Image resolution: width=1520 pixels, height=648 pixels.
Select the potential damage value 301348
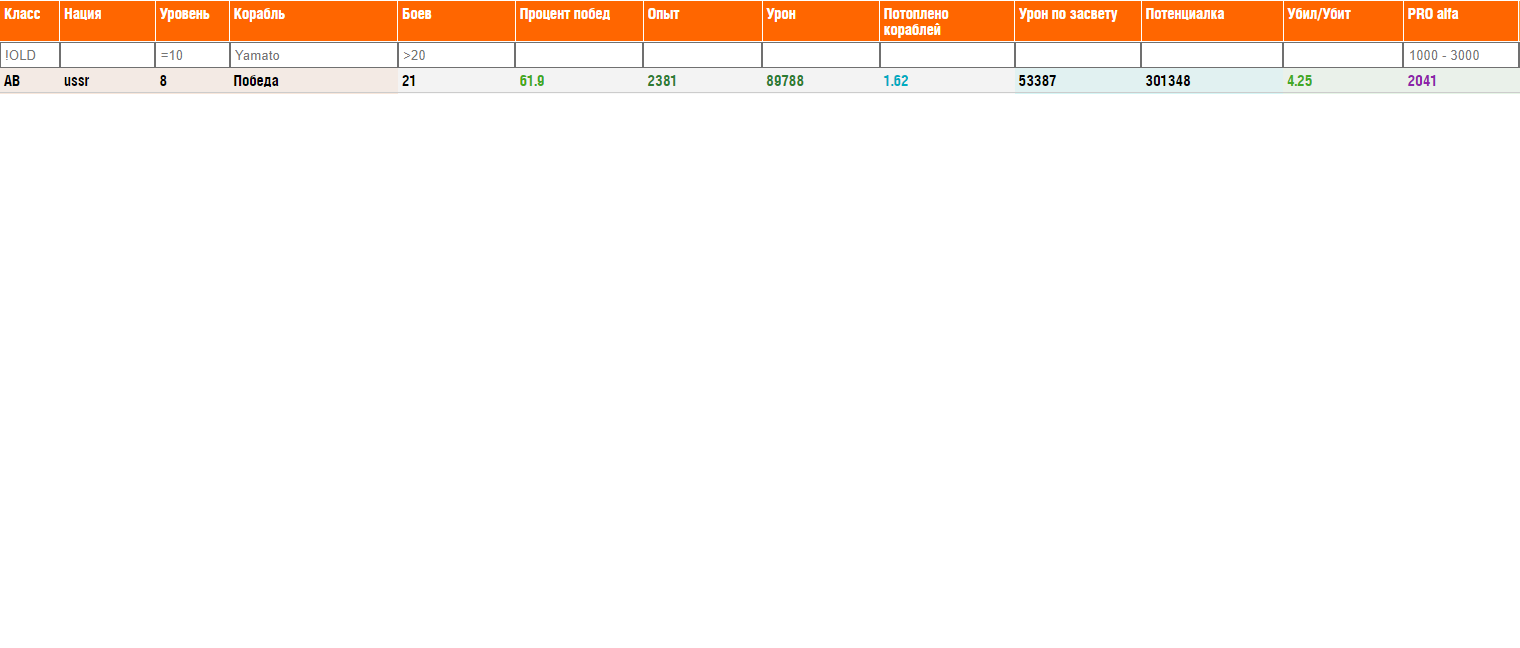(x=1168, y=81)
